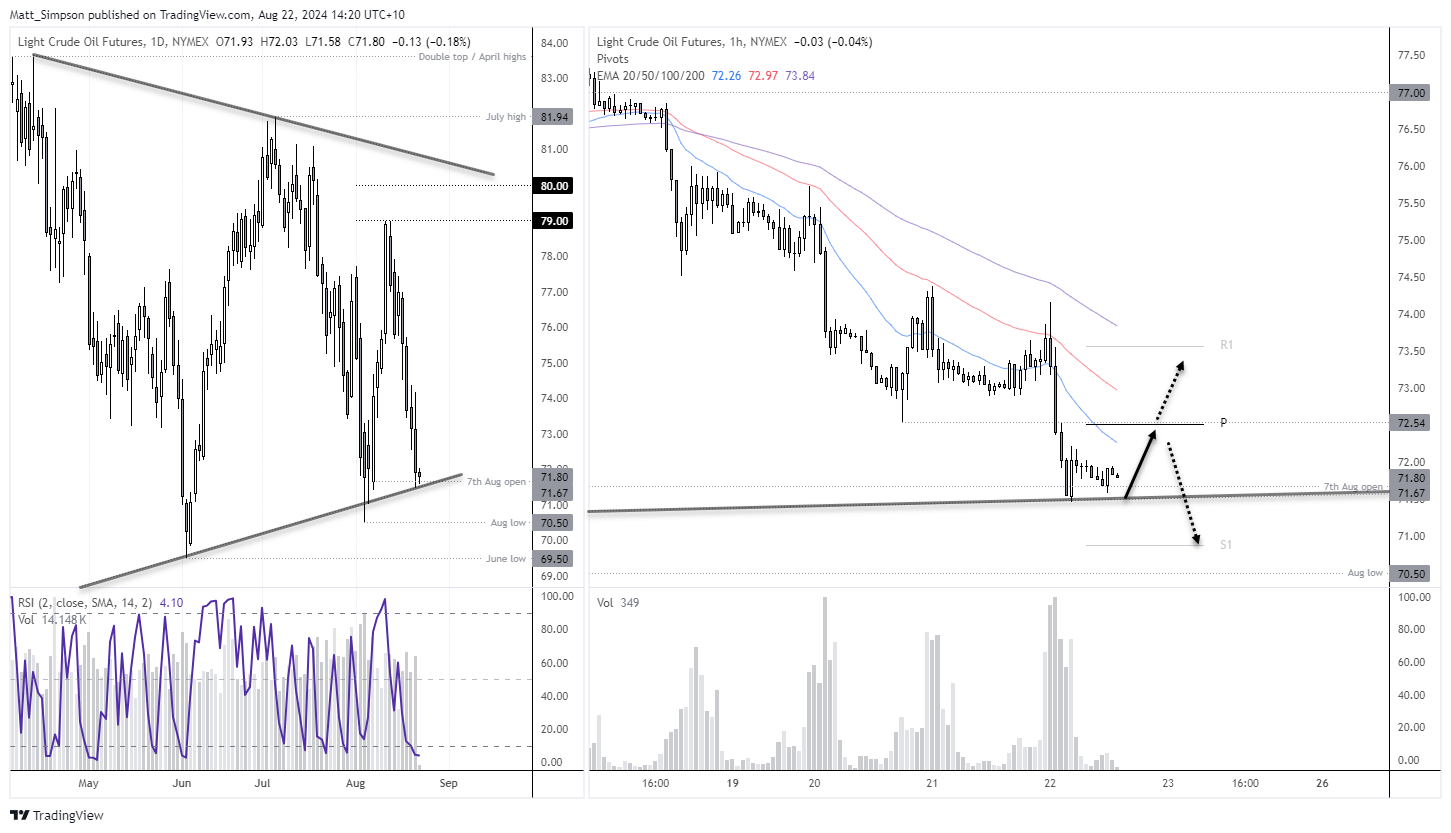This screenshot has width=1451, height=833.
Task: Click the EMA value 73.84
Action: (802, 75)
